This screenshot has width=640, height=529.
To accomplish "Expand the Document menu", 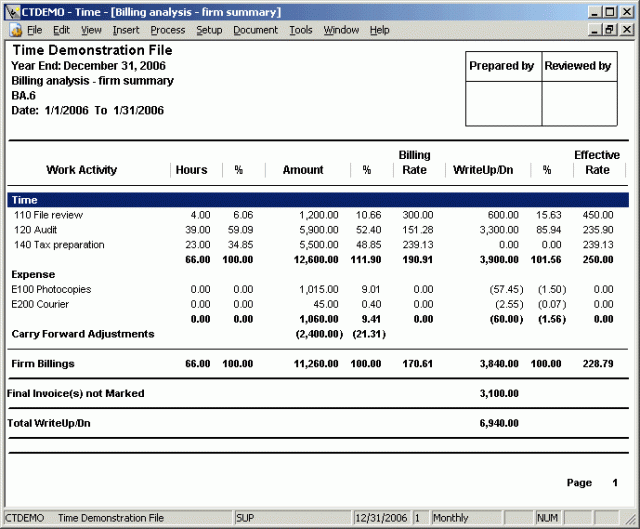I will 255,30.
